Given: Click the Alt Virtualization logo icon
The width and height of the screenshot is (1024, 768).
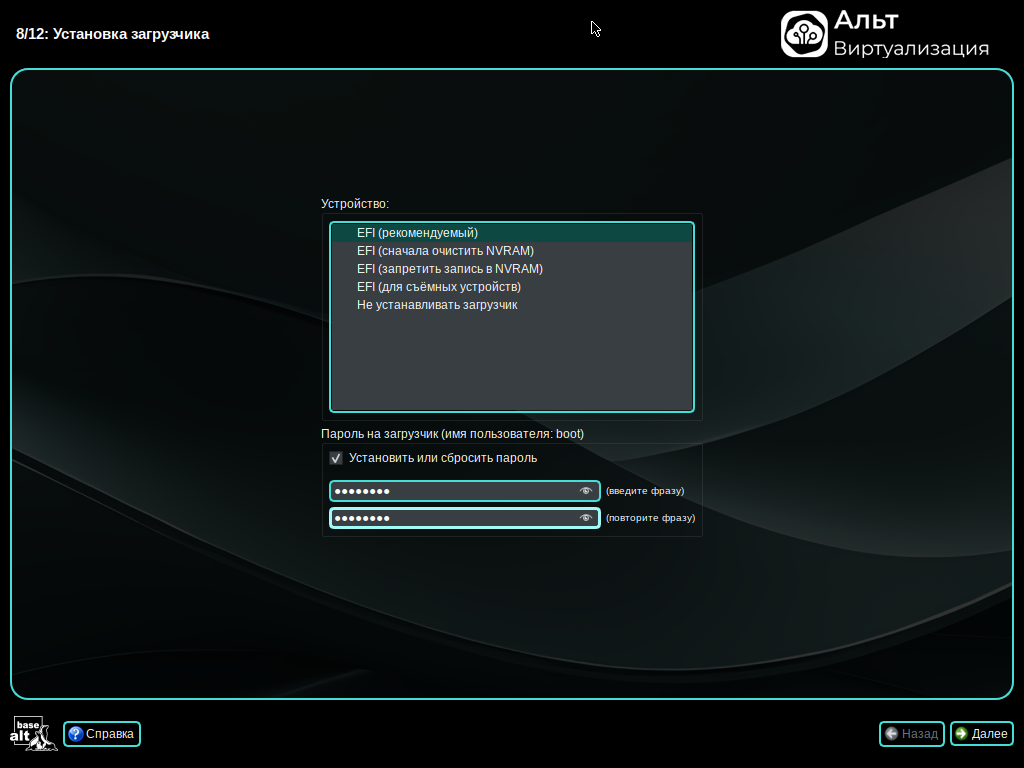Looking at the screenshot, I should click(x=804, y=34).
